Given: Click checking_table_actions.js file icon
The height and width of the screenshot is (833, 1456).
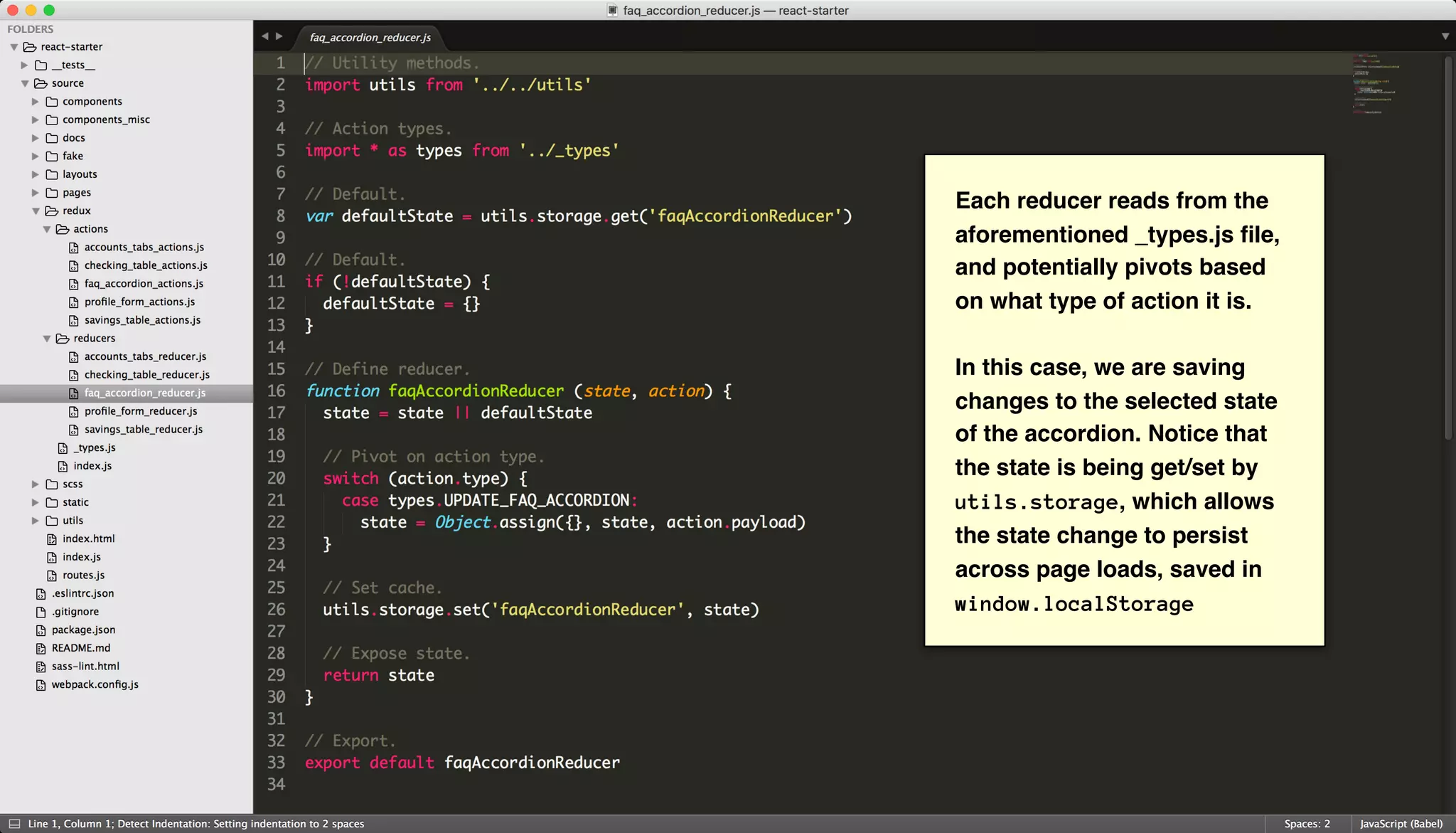Looking at the screenshot, I should (x=73, y=266).
